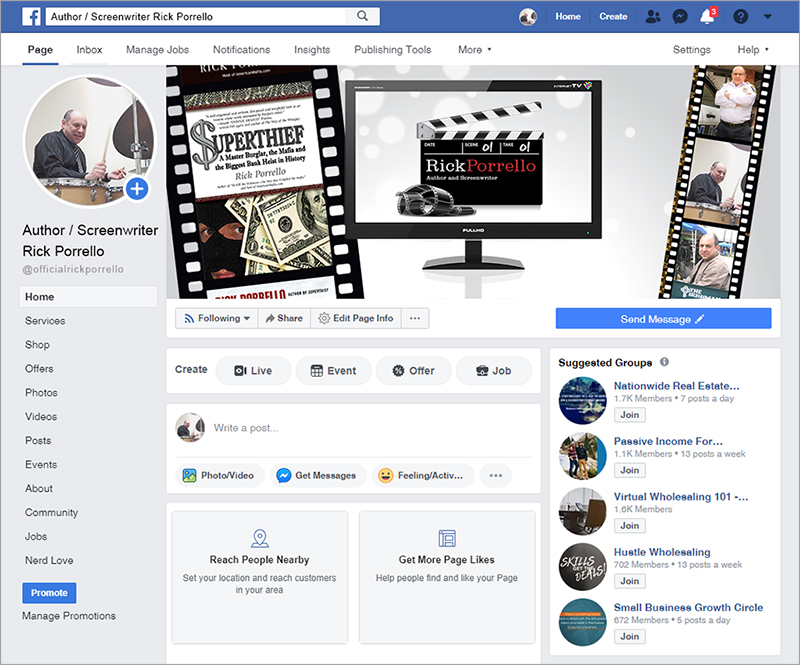Open the Messenger icon in top bar
The image size is (800, 665).
[680, 17]
